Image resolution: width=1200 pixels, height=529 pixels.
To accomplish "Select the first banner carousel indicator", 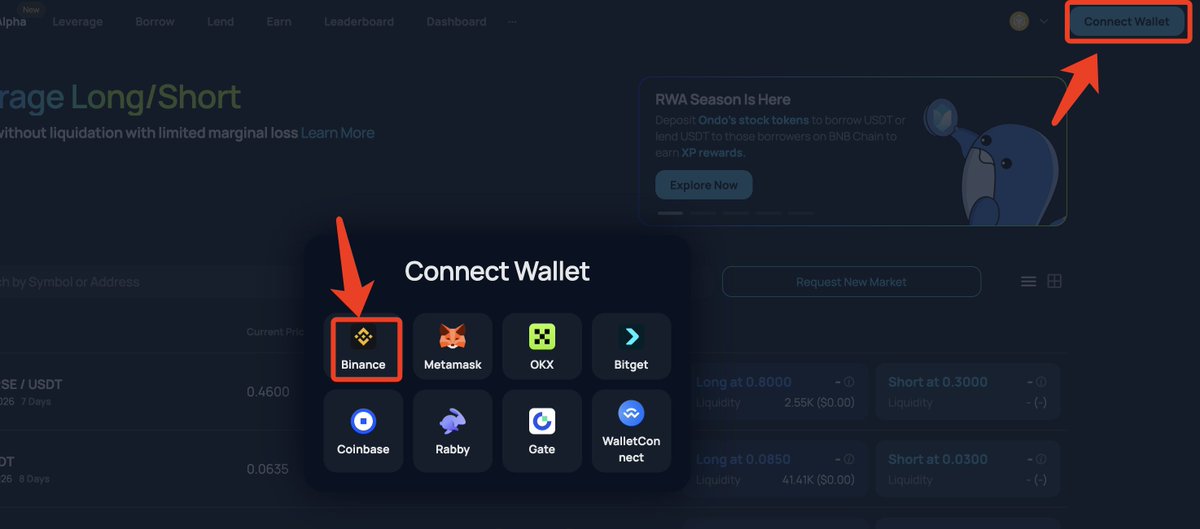I will 670,213.
